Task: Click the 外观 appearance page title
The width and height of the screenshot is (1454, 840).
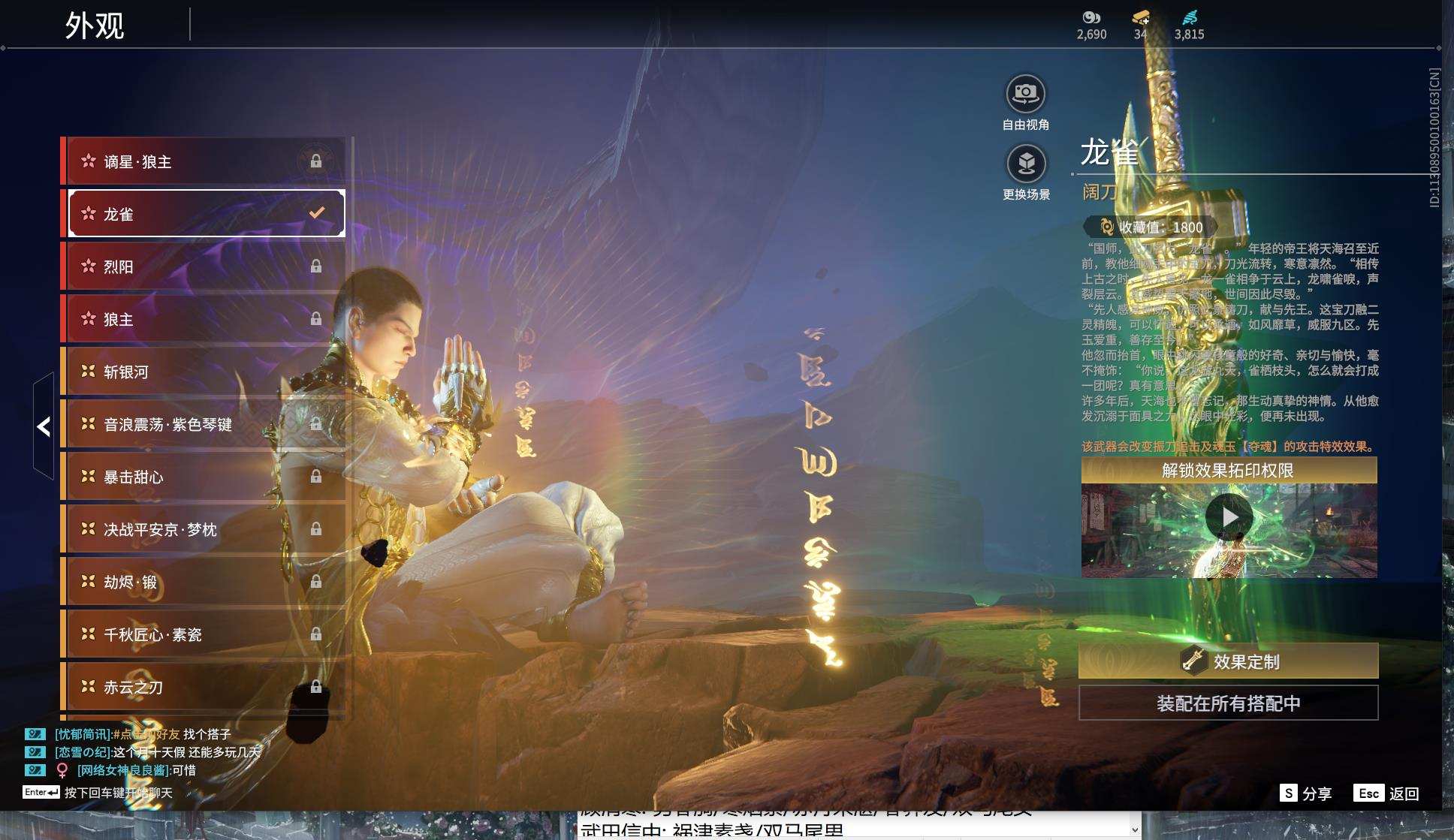Action: click(x=95, y=26)
